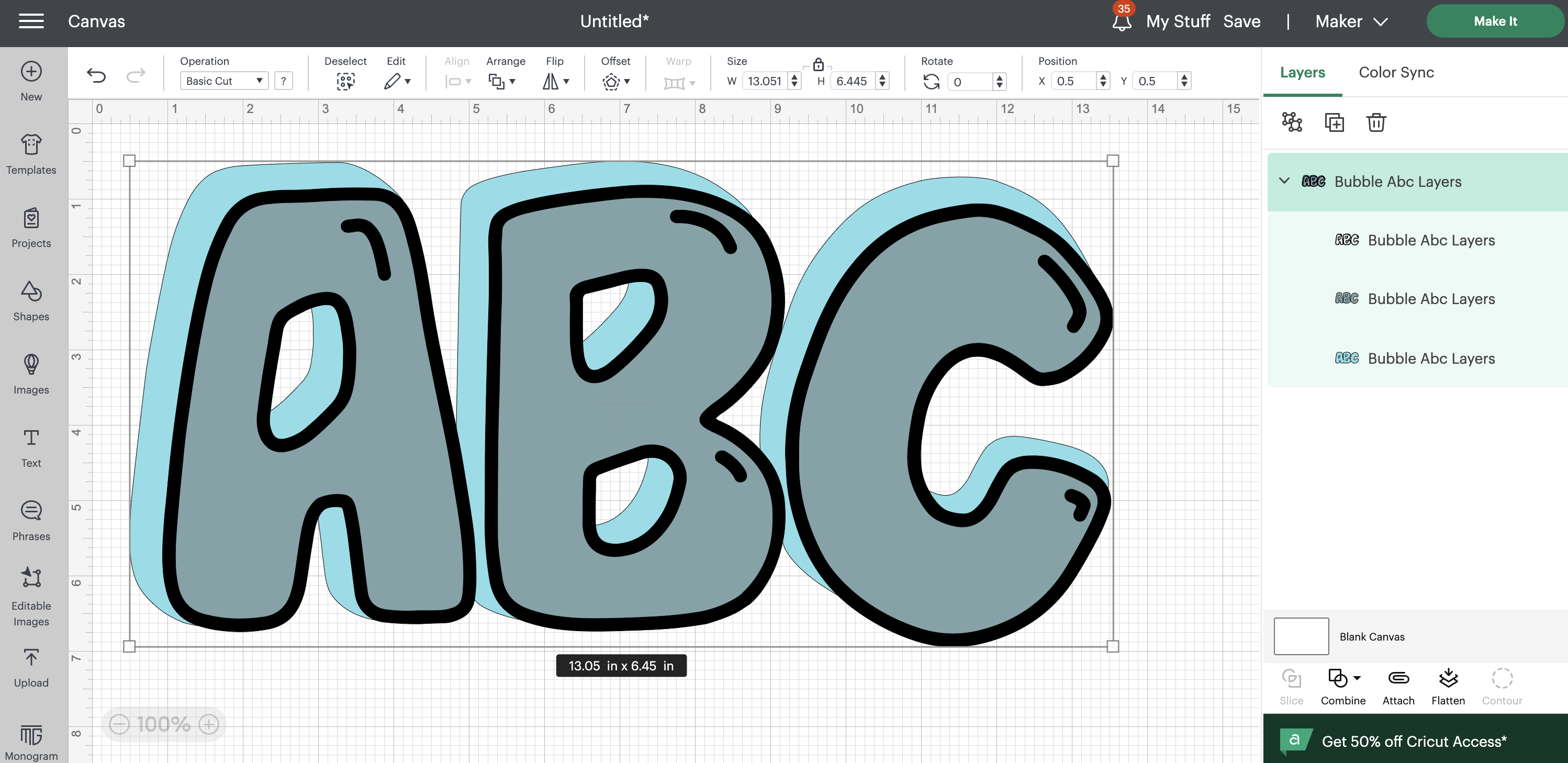This screenshot has height=763, width=1568.
Task: Open the Monogram tool
Action: point(31,742)
